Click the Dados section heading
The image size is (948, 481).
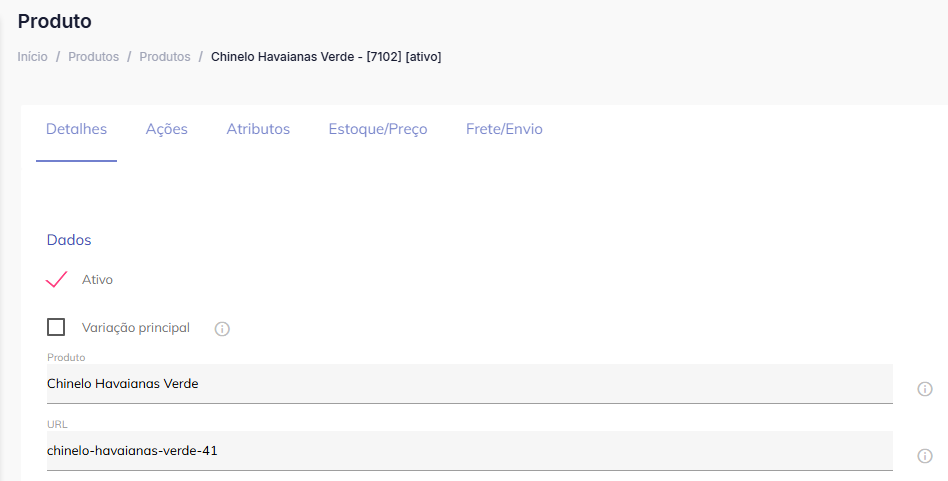click(69, 240)
